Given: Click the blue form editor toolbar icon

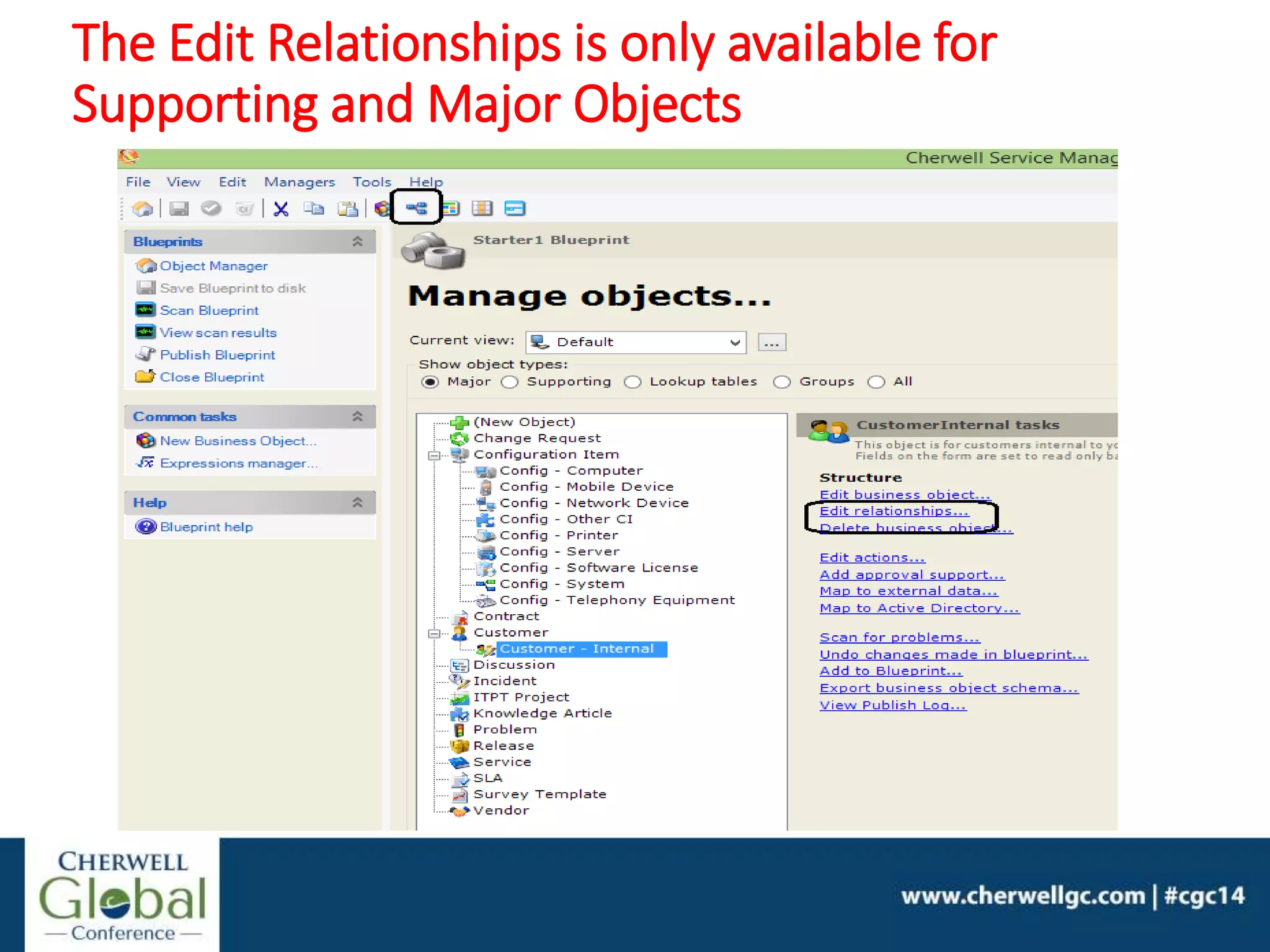Looking at the screenshot, I should [515, 208].
